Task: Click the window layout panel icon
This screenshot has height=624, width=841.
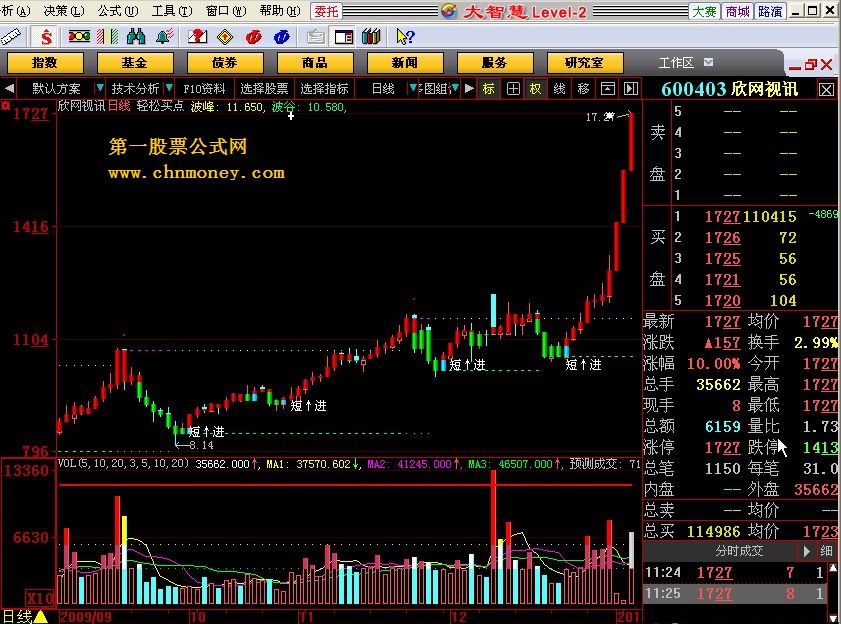Action: 343,36
